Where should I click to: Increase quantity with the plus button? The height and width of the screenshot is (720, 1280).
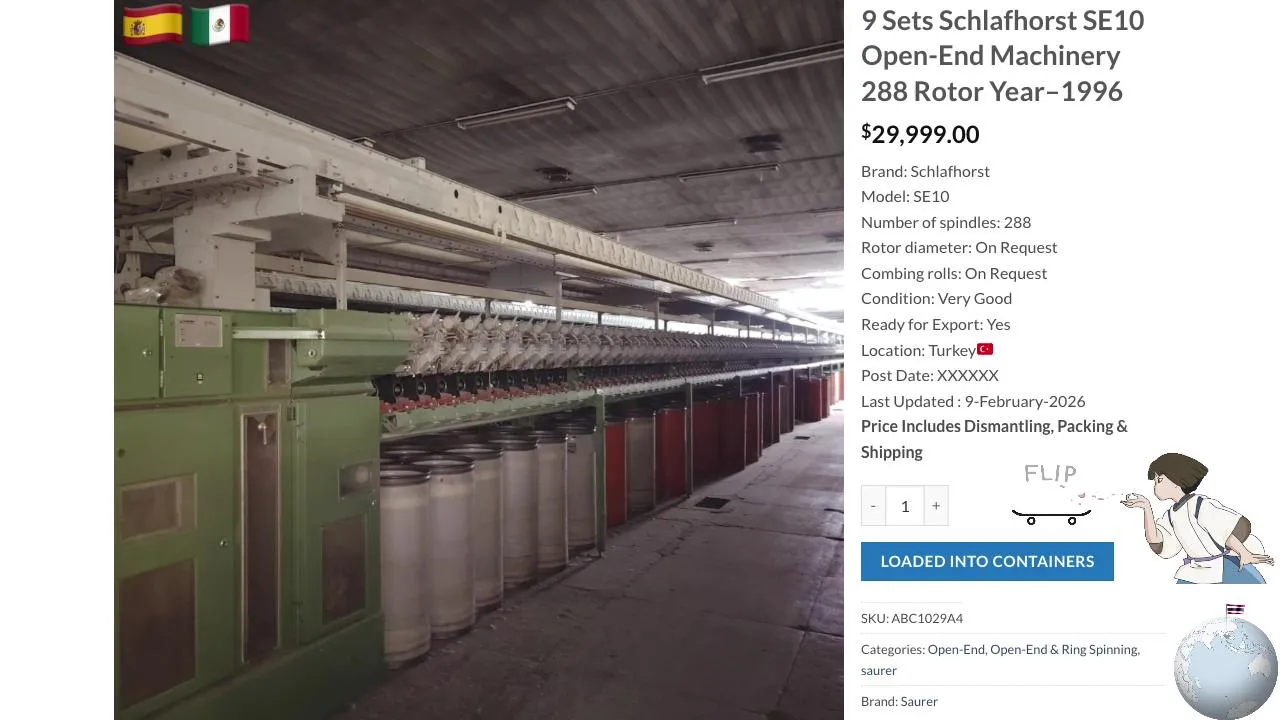tap(936, 506)
